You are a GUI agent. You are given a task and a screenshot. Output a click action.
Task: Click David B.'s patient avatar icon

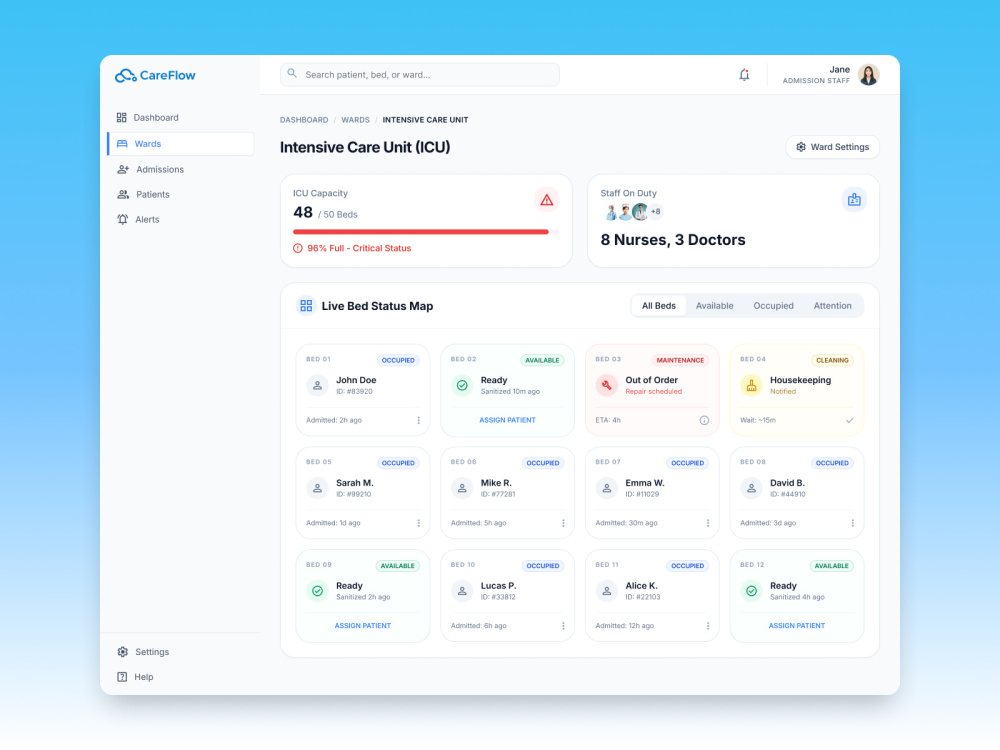pyautogui.click(x=751, y=488)
